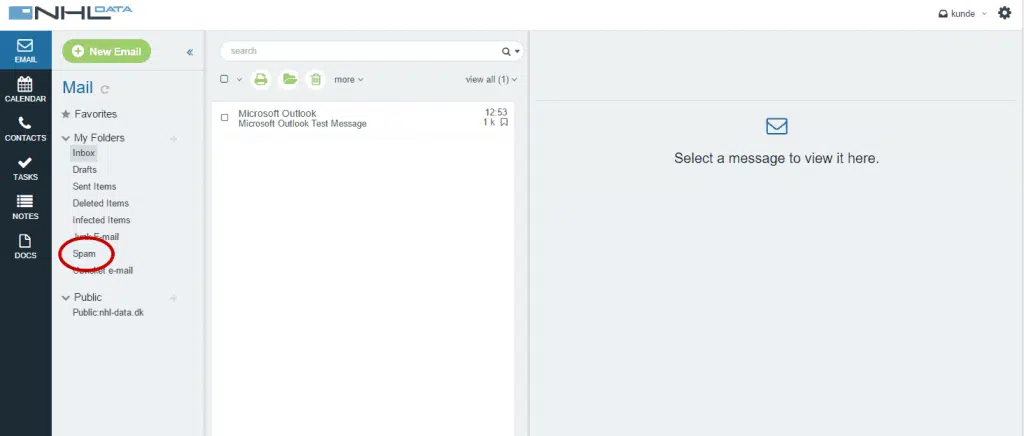Refresh mail with the reload icon
1024x436 pixels.
coord(105,89)
